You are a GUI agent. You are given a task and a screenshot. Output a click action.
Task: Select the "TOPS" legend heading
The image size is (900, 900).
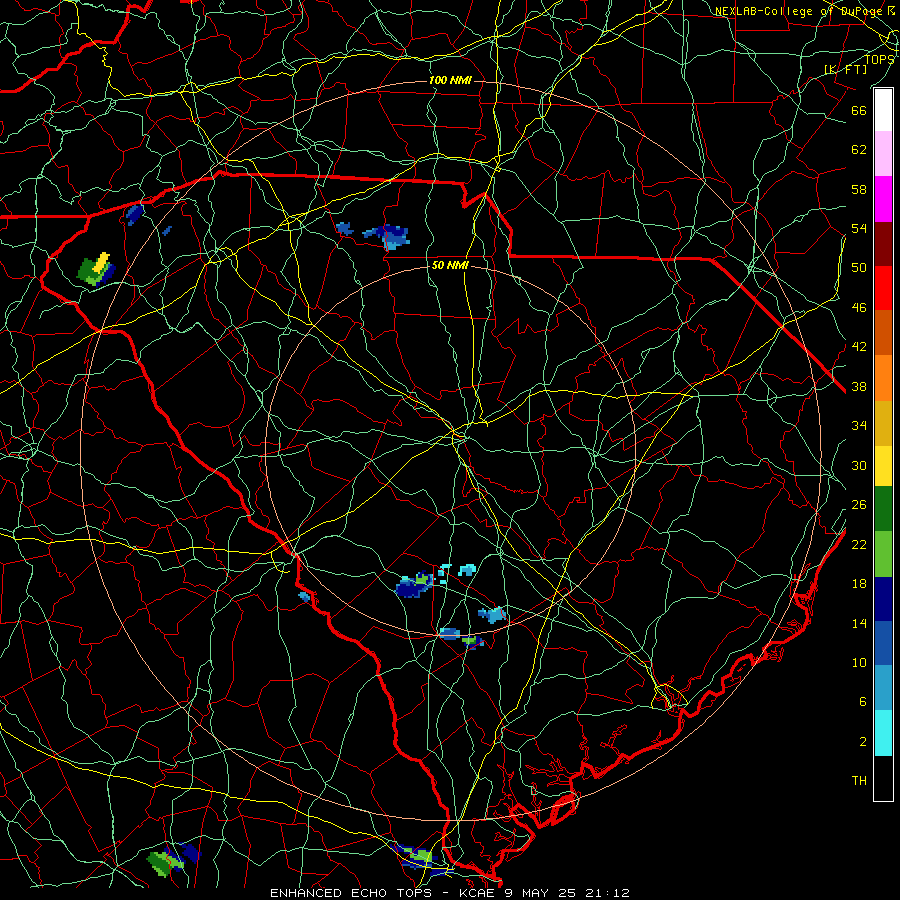879,59
